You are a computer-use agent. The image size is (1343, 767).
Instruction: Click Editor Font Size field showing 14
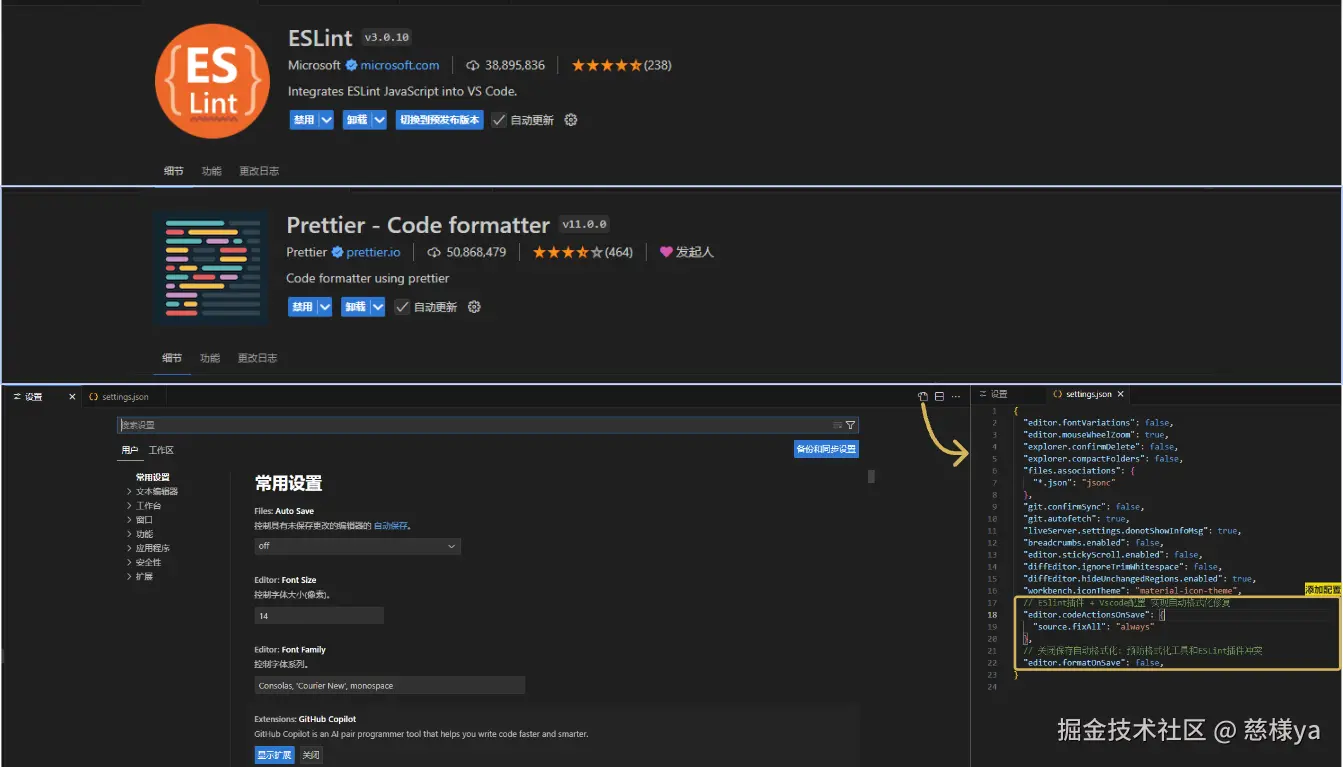click(x=319, y=616)
